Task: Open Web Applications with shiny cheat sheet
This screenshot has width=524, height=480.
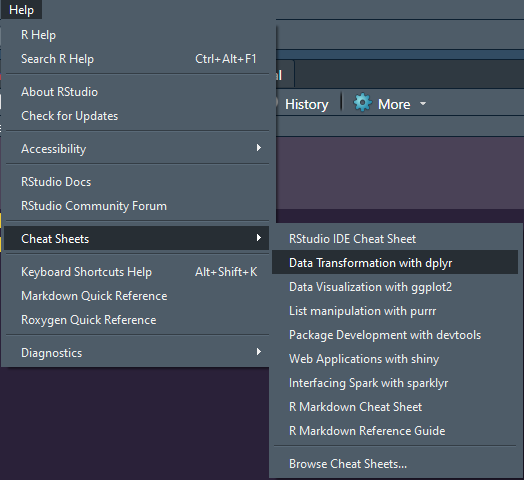Action: pyautogui.click(x=395, y=359)
